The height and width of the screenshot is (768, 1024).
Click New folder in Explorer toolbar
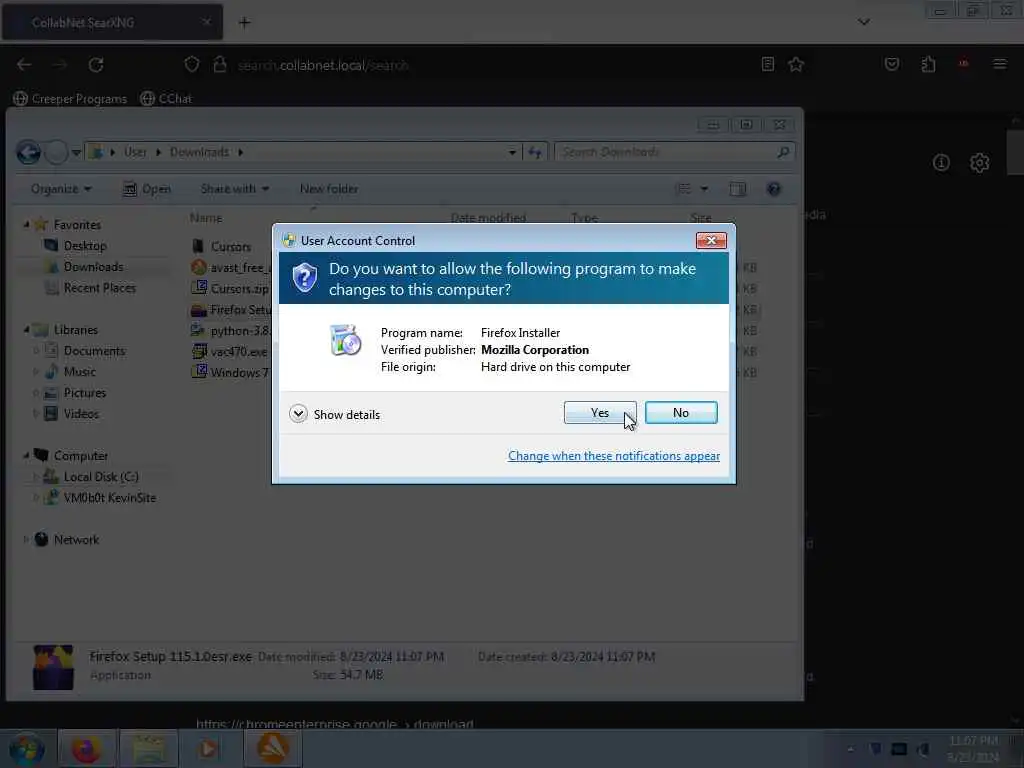coord(328,189)
